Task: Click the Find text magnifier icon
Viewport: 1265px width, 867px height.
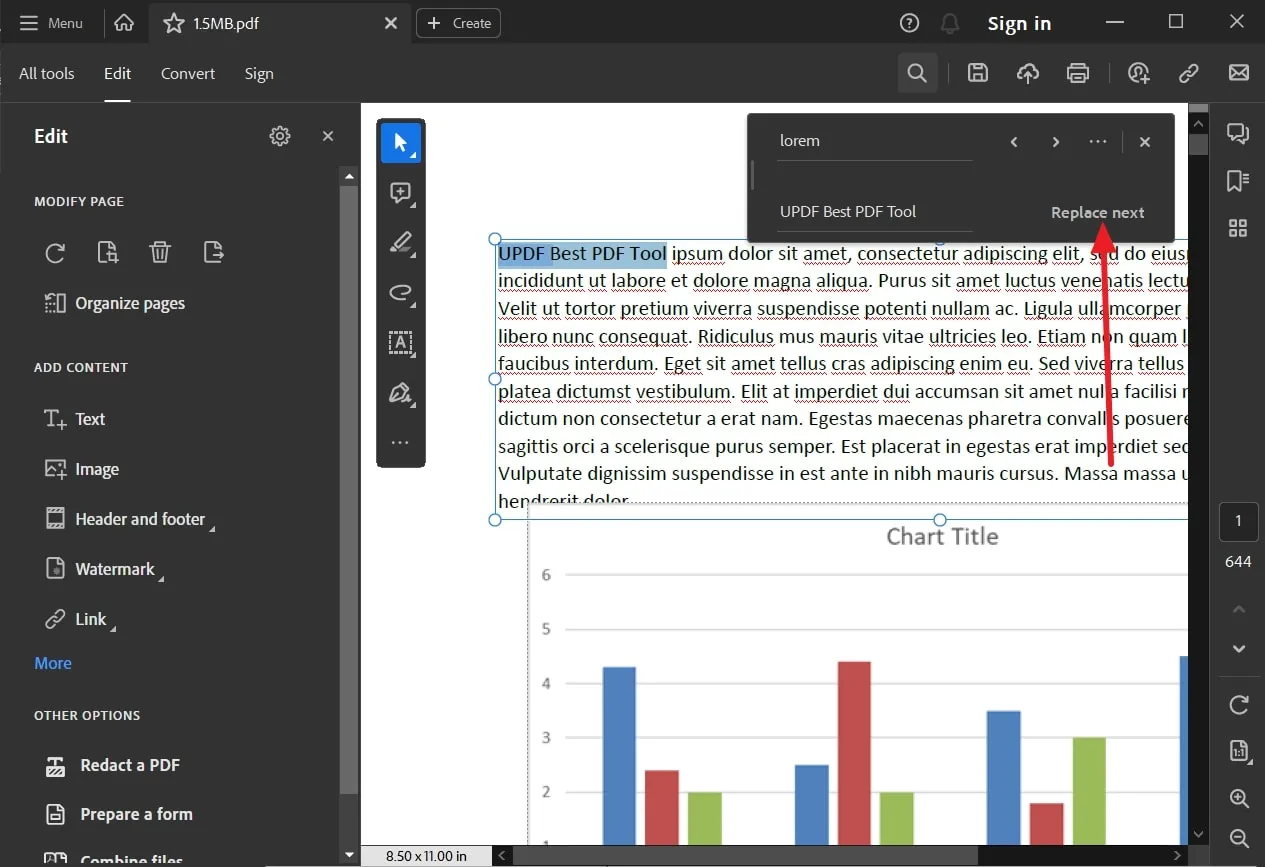Action: click(x=917, y=72)
